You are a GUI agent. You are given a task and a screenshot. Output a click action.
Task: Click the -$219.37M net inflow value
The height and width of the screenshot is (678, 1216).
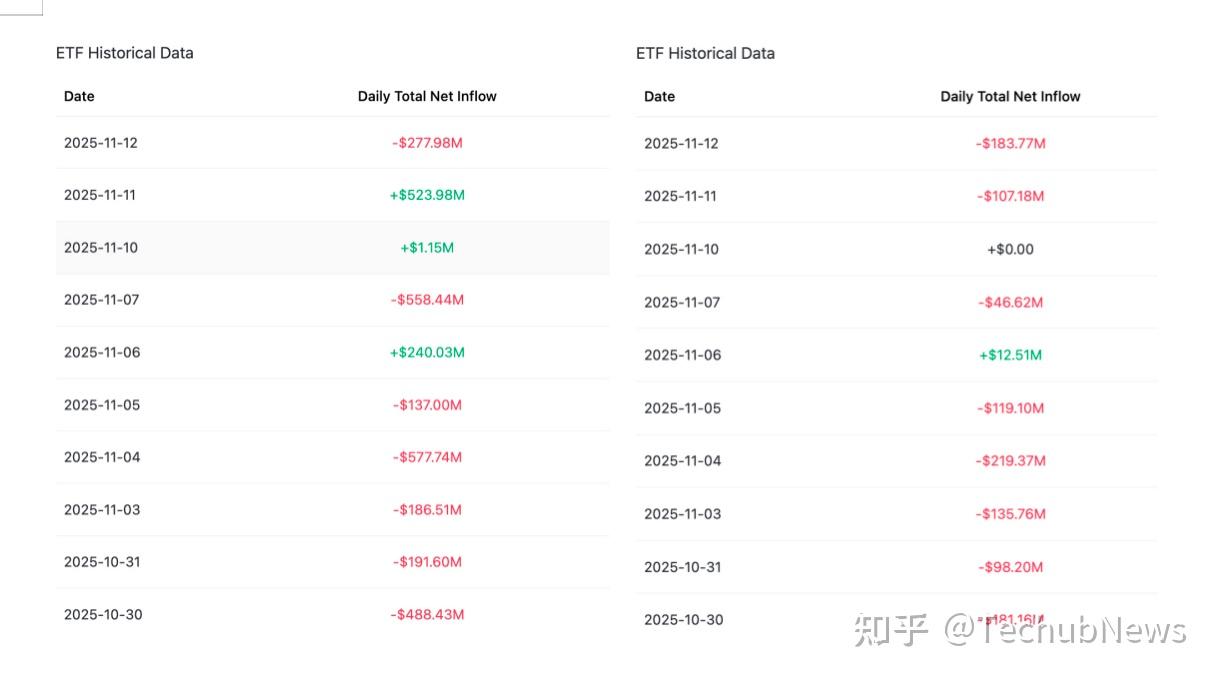pos(1010,461)
